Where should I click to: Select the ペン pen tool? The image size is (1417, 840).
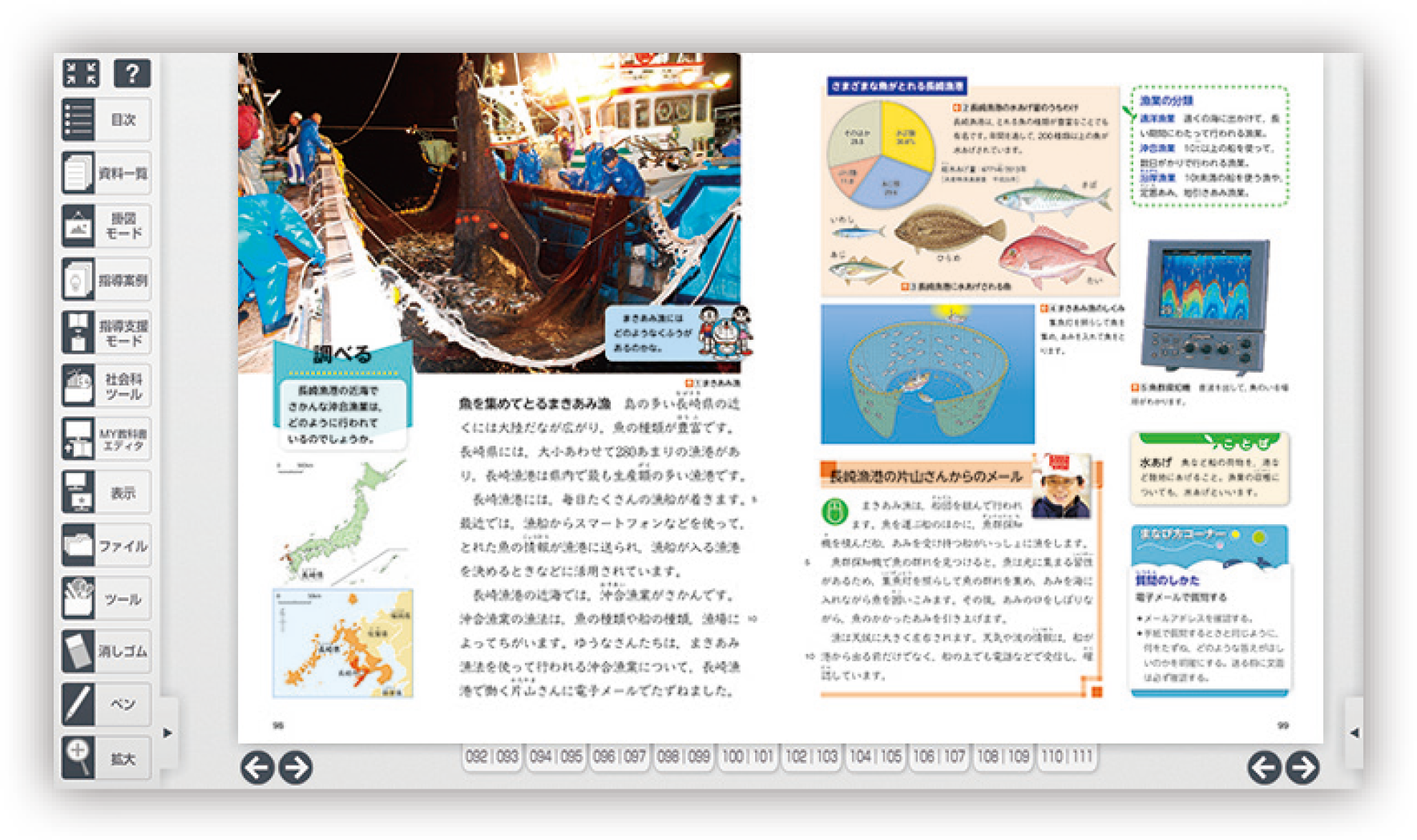106,705
